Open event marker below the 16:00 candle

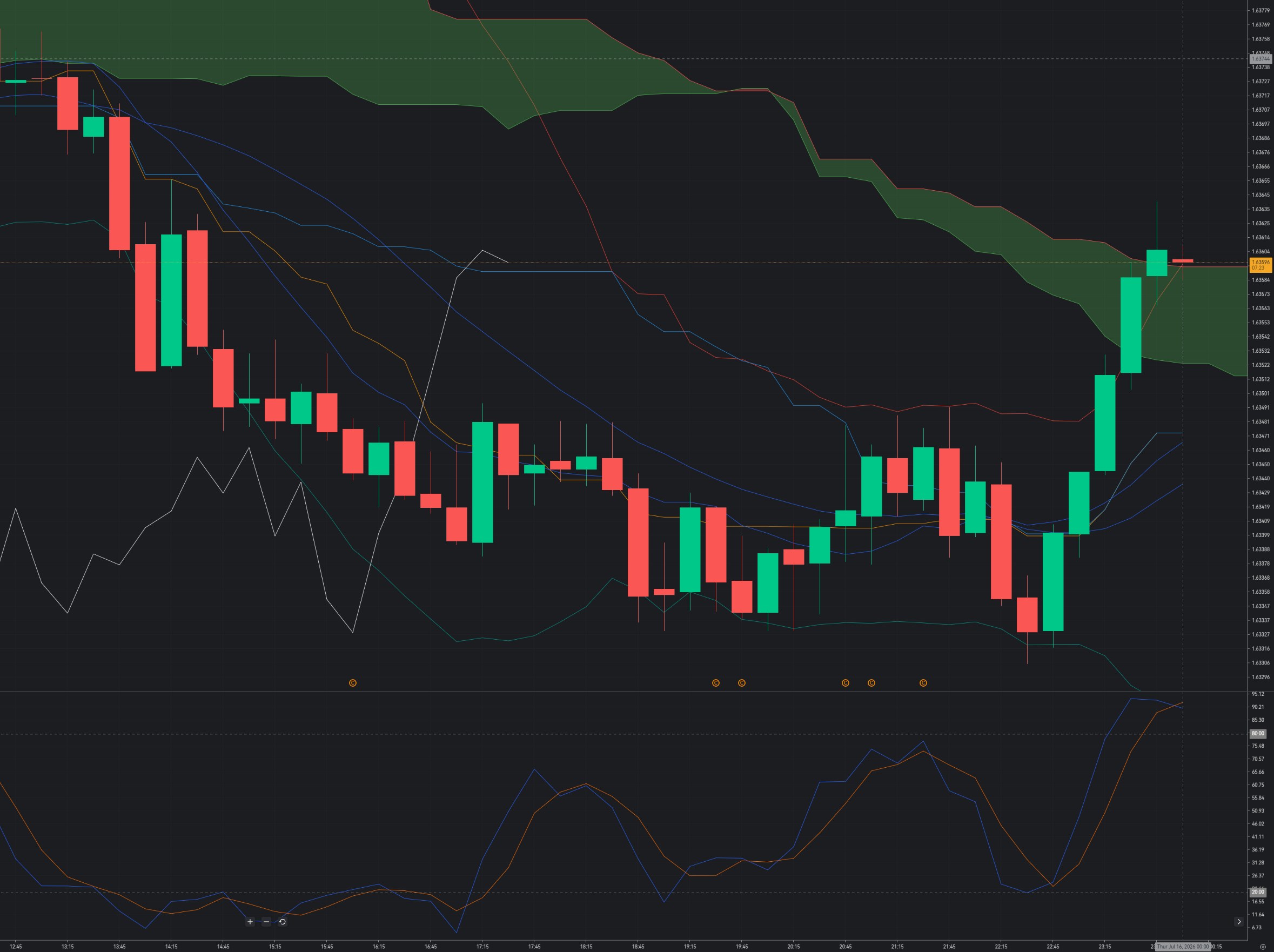[353, 683]
